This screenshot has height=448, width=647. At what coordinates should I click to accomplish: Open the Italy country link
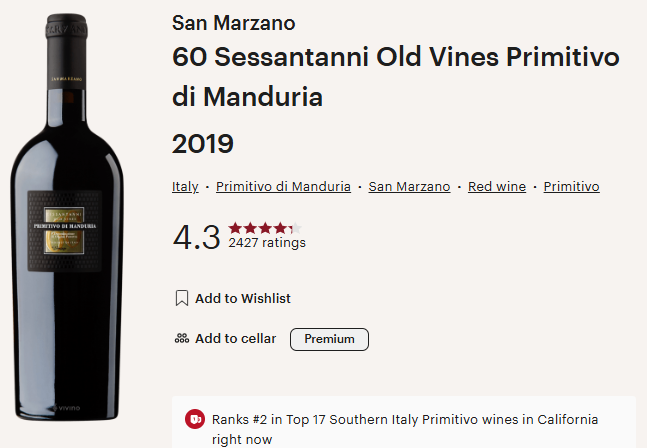point(185,186)
